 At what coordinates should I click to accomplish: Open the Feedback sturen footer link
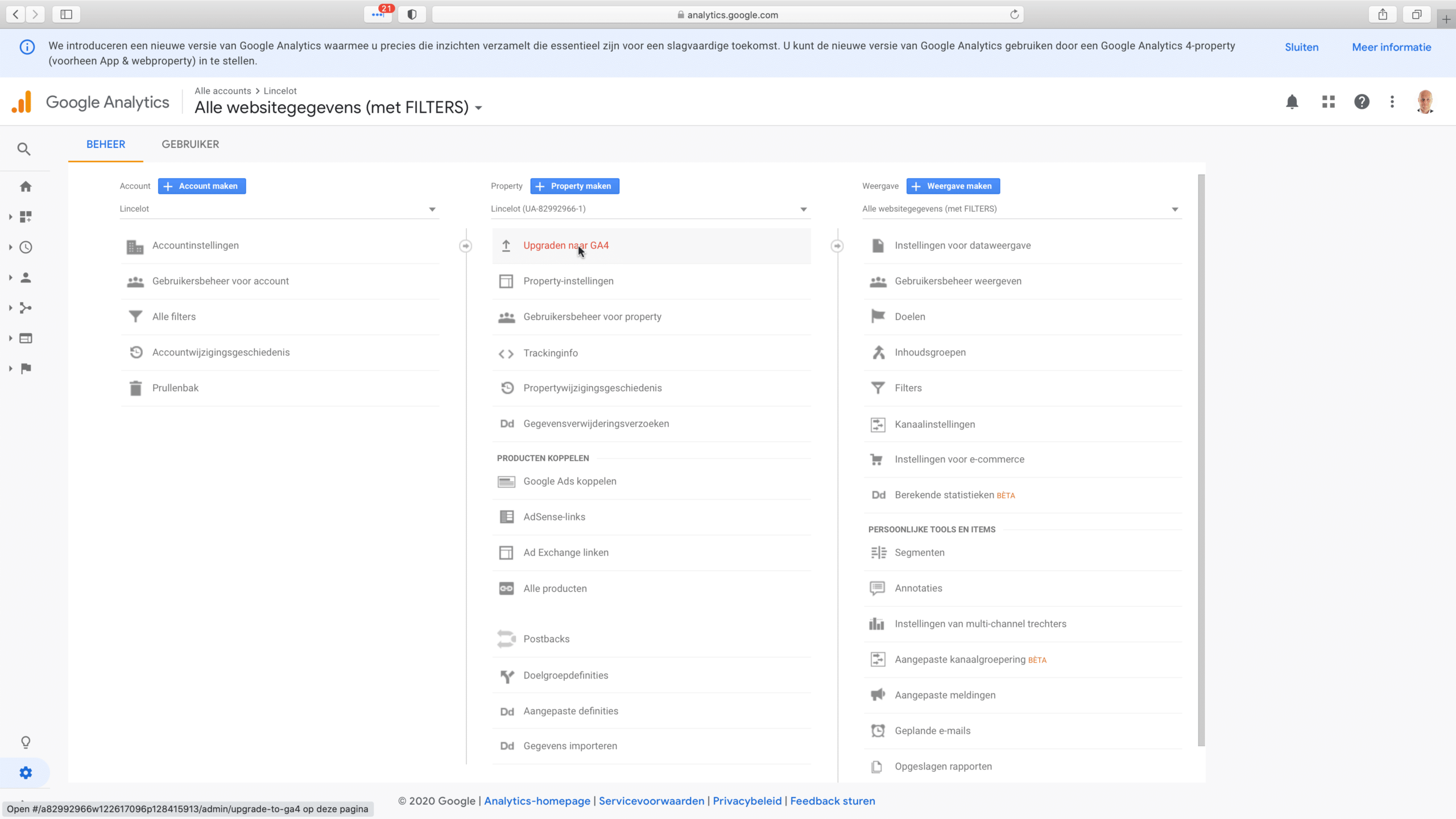click(832, 801)
